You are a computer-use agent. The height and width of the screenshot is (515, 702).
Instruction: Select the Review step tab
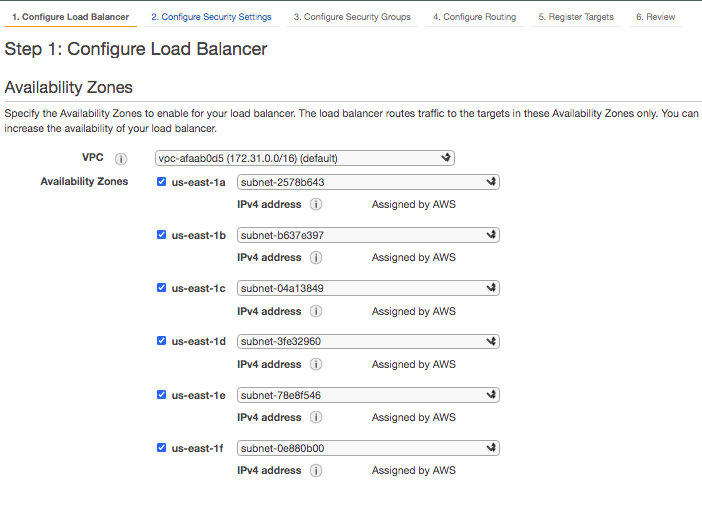point(655,17)
